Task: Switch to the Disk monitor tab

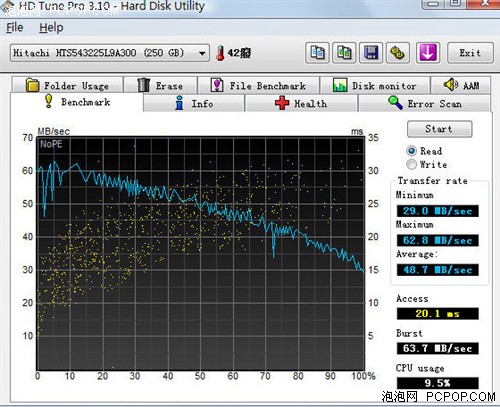Action: pyautogui.click(x=375, y=85)
